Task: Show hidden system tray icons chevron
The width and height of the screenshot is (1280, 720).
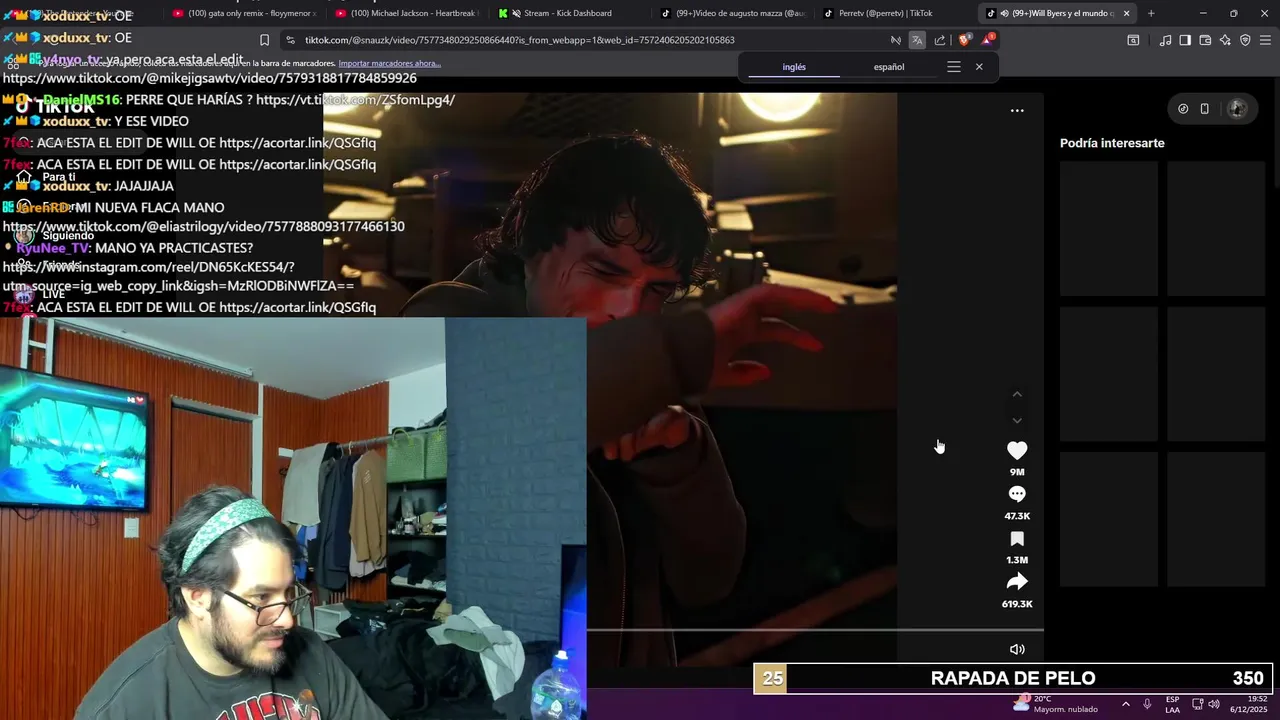Action: coord(1126,704)
